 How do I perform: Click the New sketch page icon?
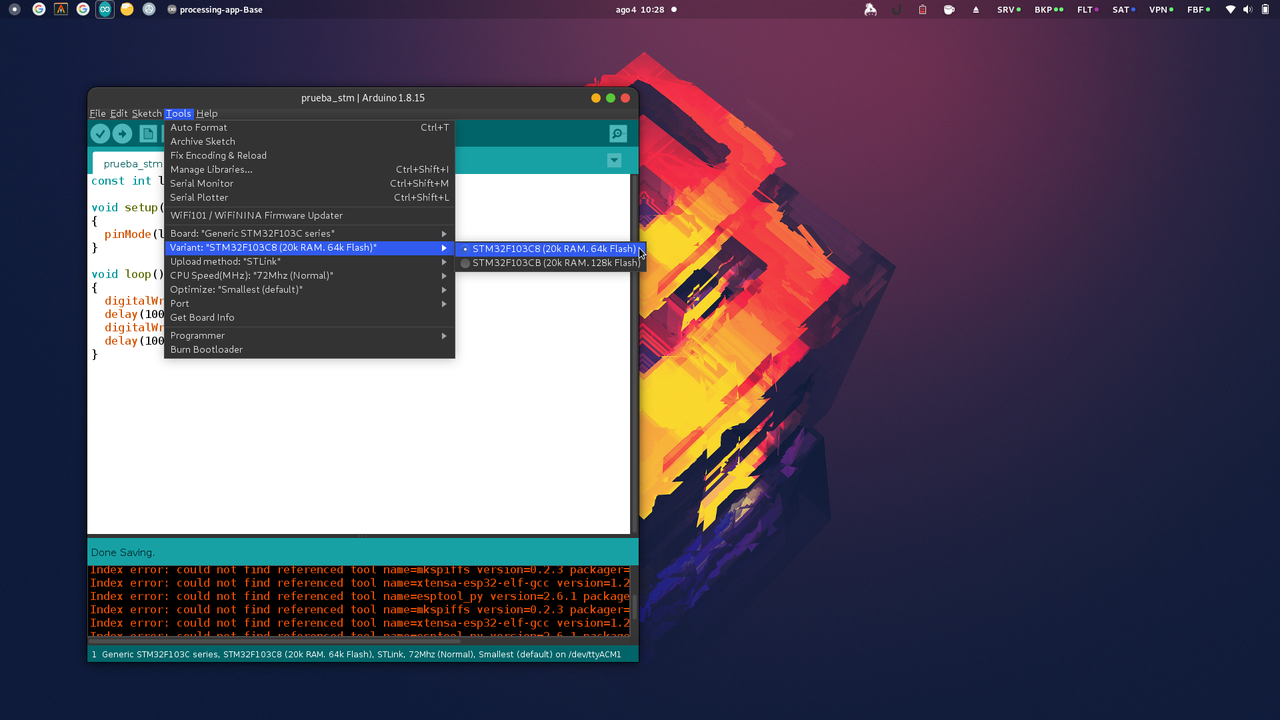click(x=148, y=134)
